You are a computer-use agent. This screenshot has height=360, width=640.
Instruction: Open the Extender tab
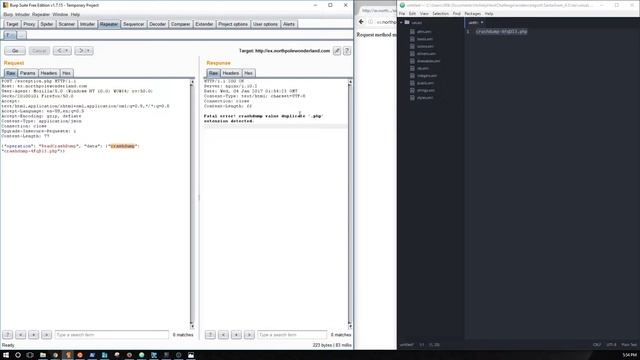click(204, 24)
